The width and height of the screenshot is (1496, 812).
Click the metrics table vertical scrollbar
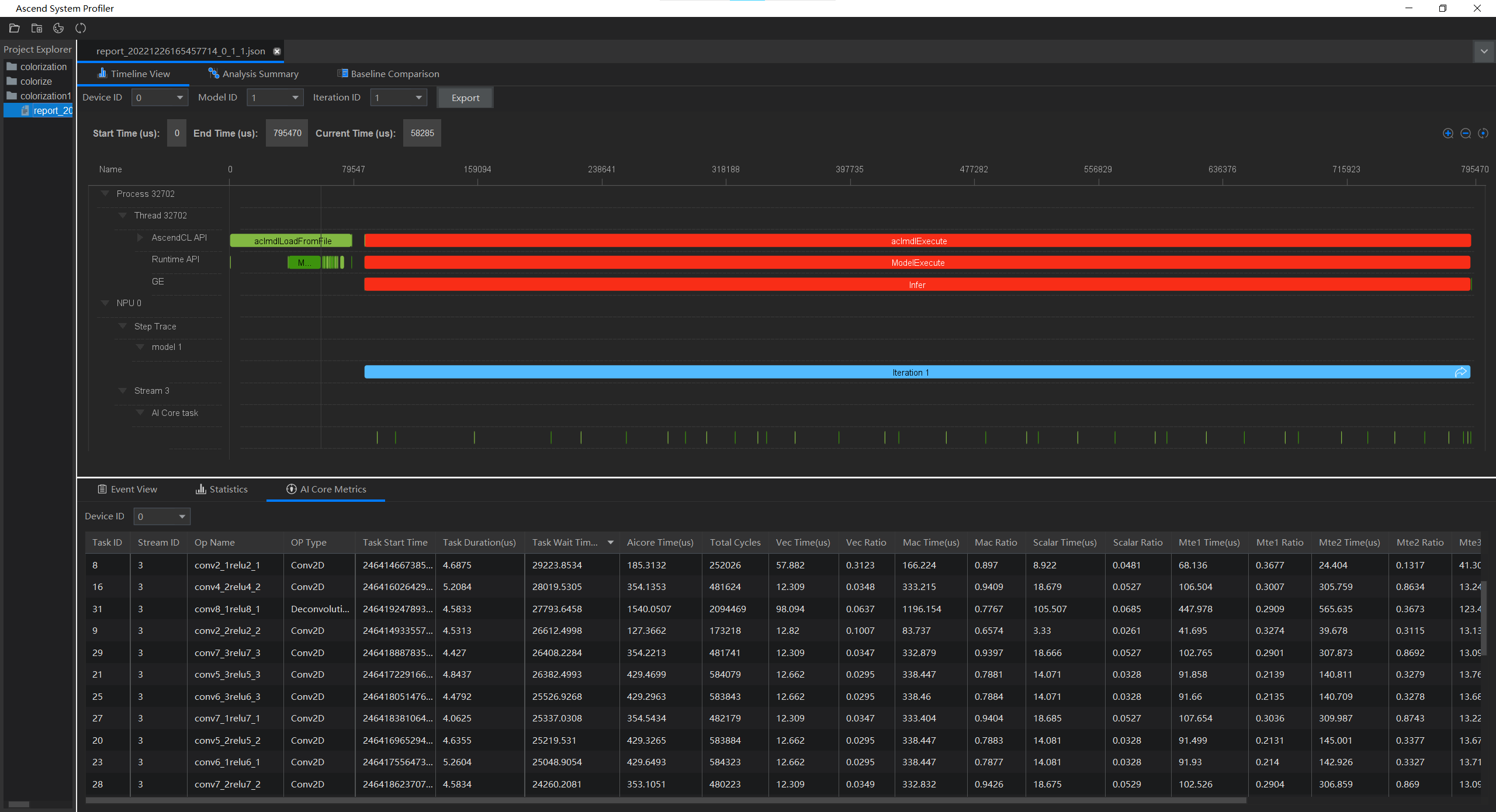(x=1484, y=619)
